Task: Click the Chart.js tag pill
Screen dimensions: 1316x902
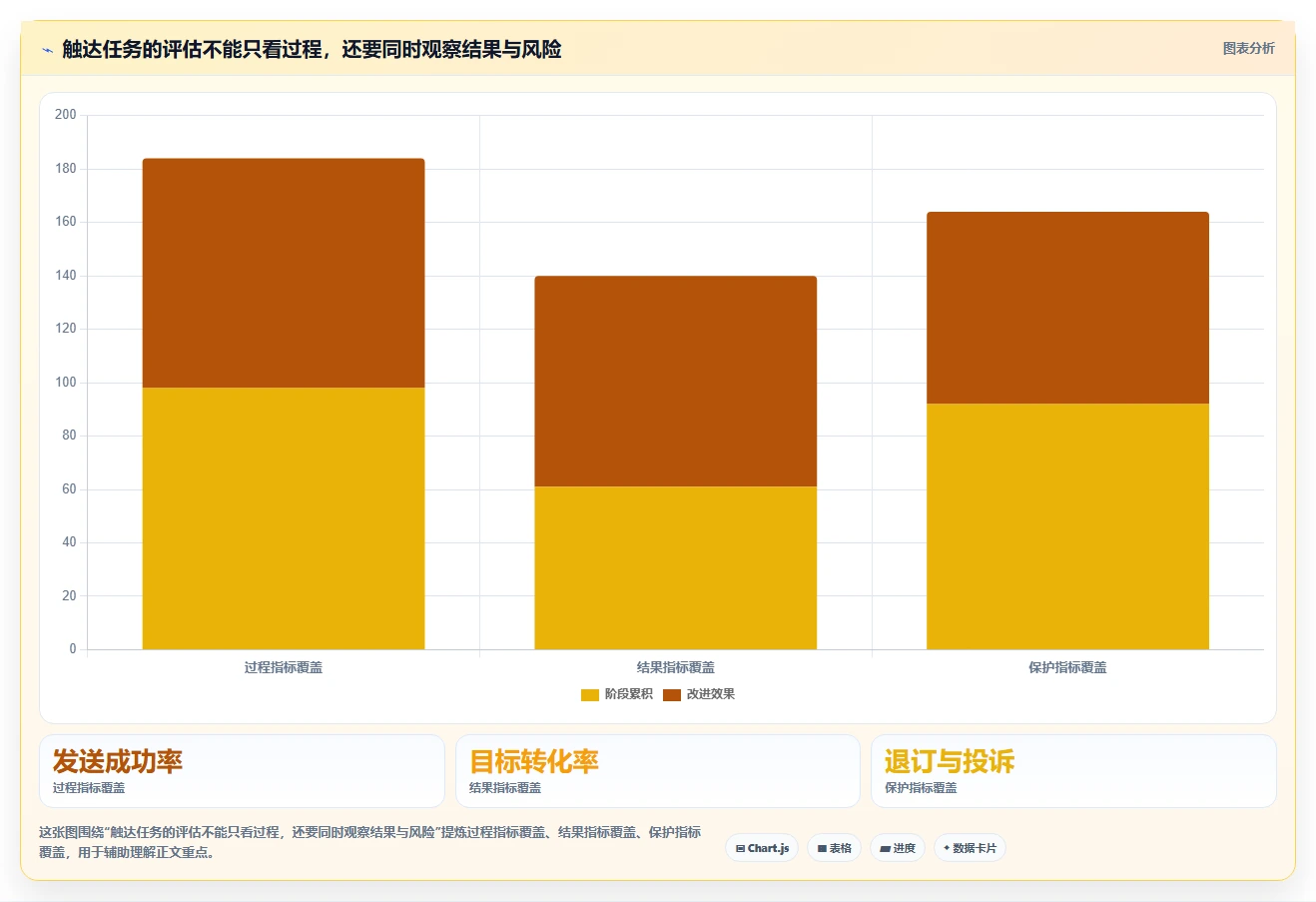Action: coord(762,848)
